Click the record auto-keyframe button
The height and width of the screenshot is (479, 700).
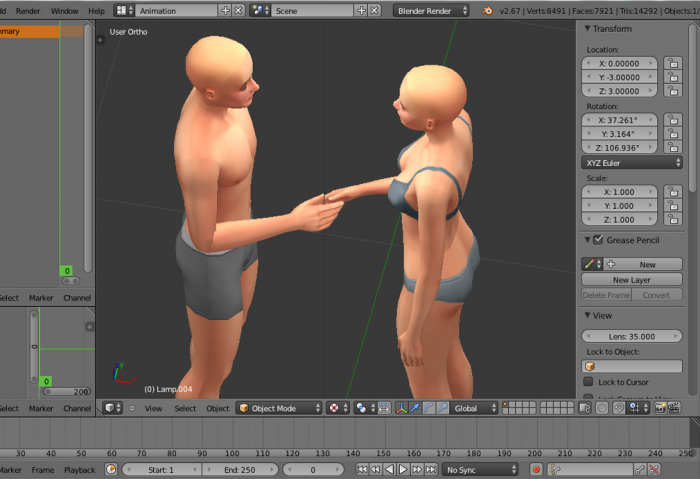pos(537,469)
